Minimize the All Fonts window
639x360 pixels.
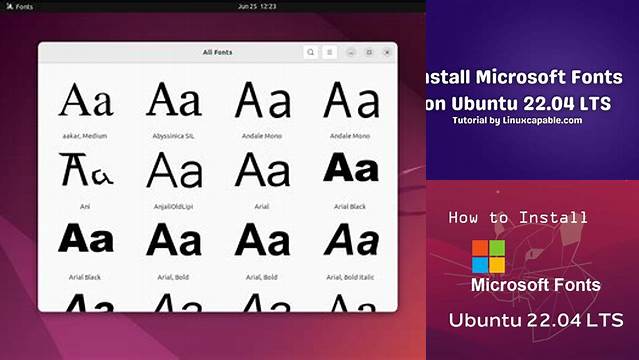coord(351,52)
